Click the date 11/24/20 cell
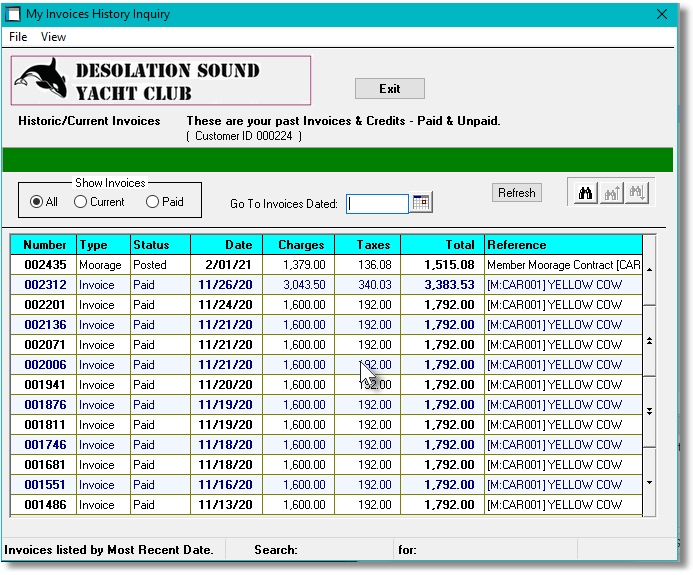Screen dimensions: 693x575 [x=225, y=305]
